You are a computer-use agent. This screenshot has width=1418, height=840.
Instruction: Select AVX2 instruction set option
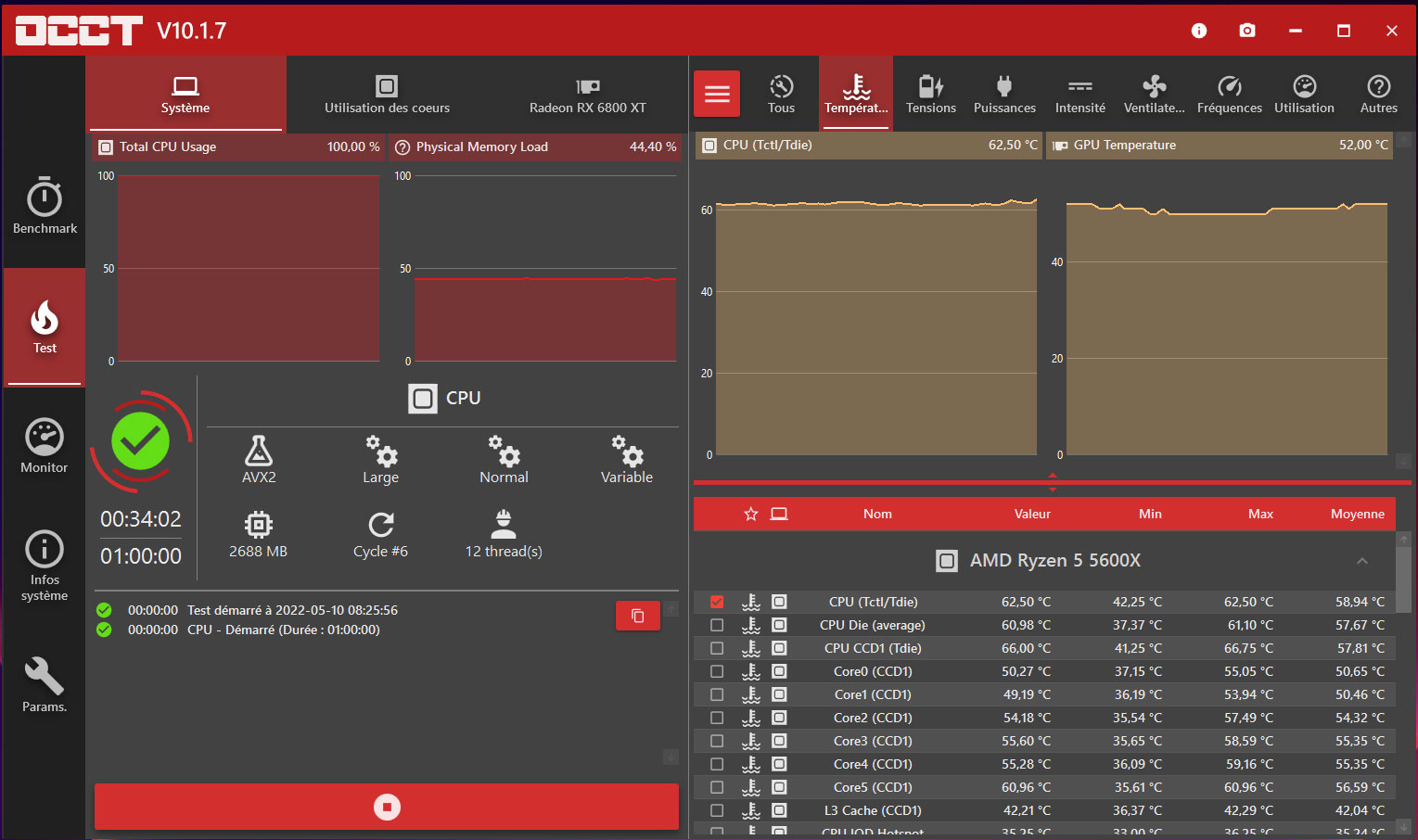coord(259,460)
